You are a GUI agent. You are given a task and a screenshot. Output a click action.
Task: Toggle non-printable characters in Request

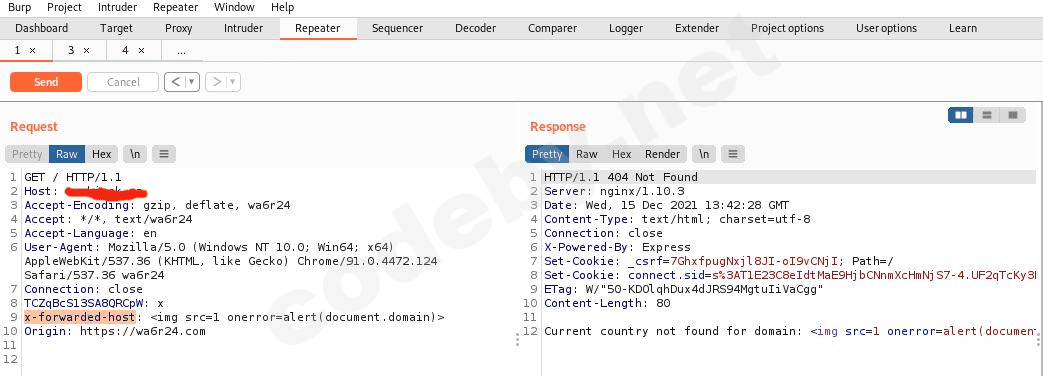click(x=135, y=154)
